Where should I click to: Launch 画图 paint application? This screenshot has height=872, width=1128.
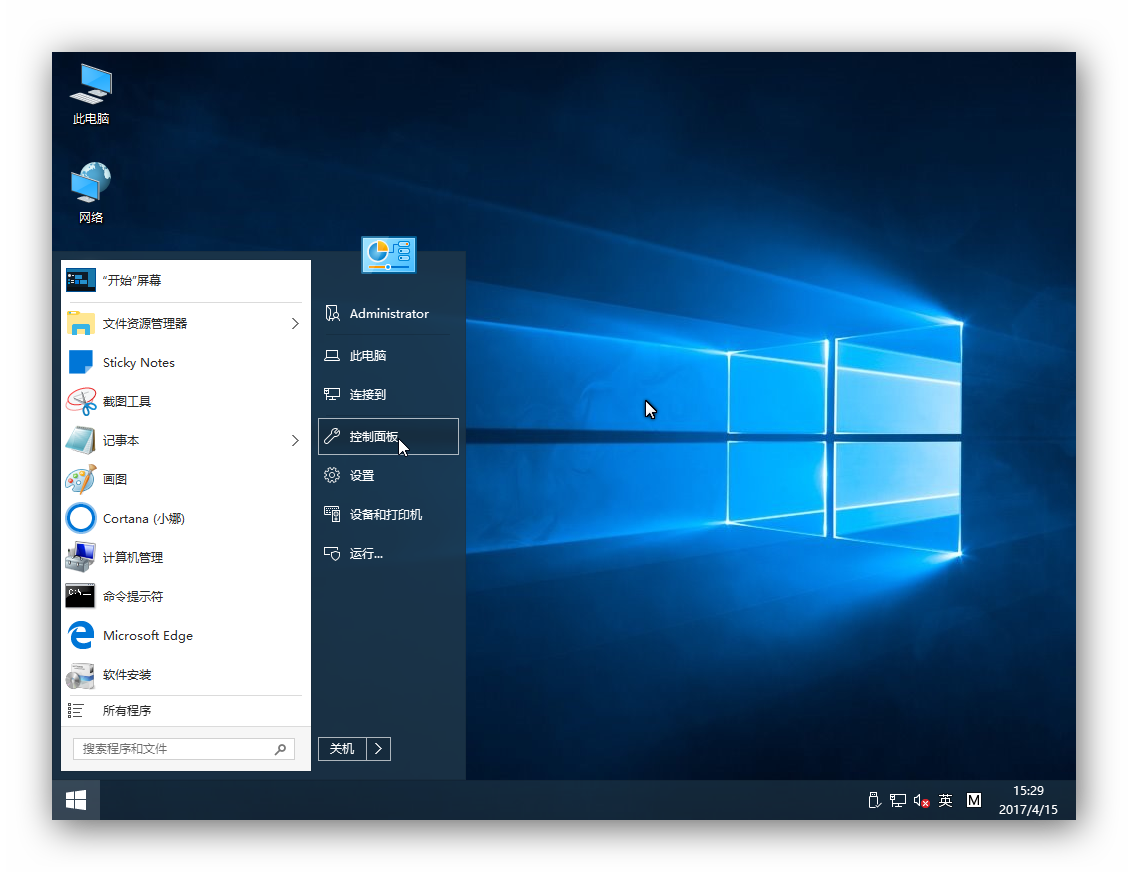(114, 479)
